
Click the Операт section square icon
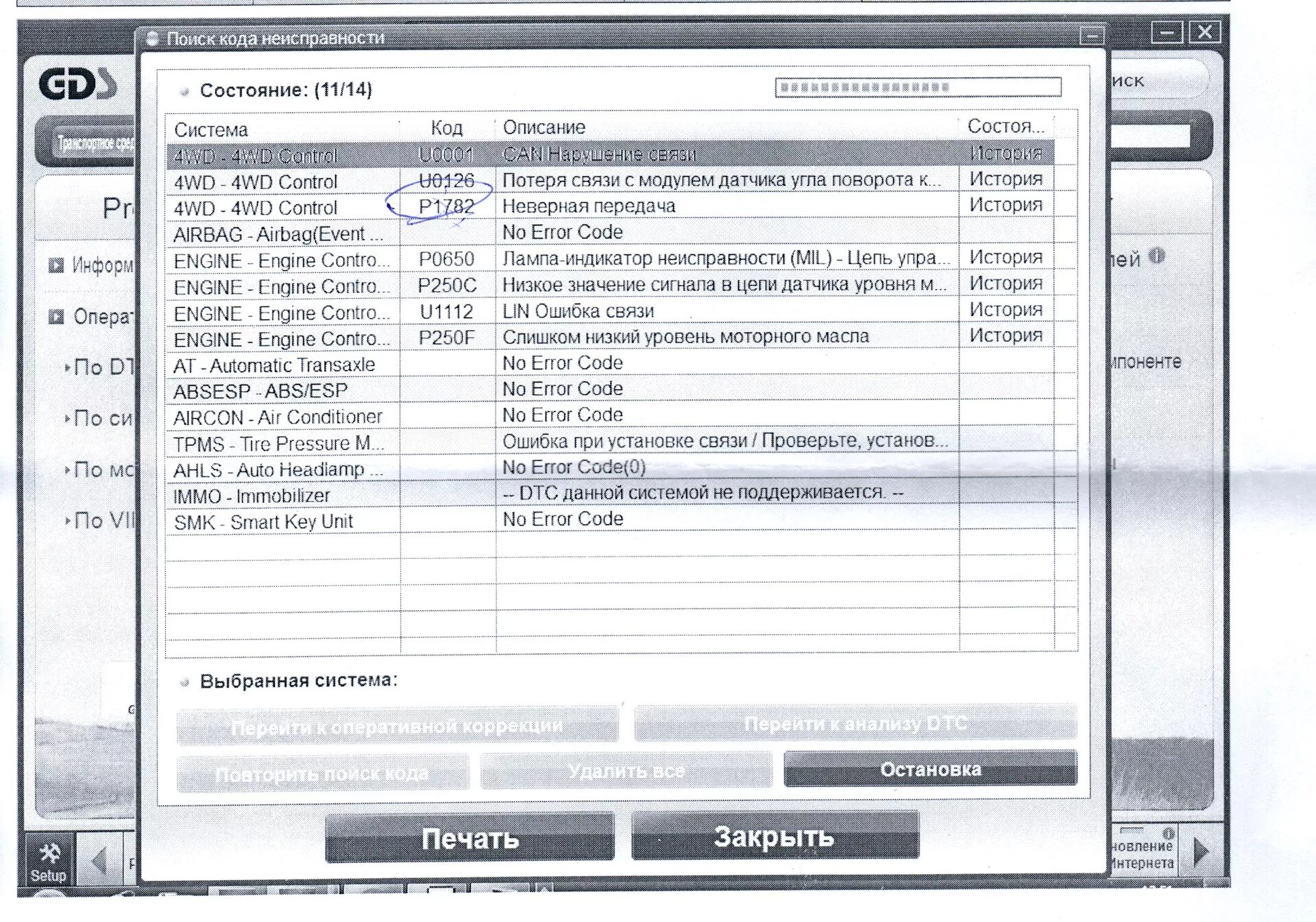(x=56, y=317)
